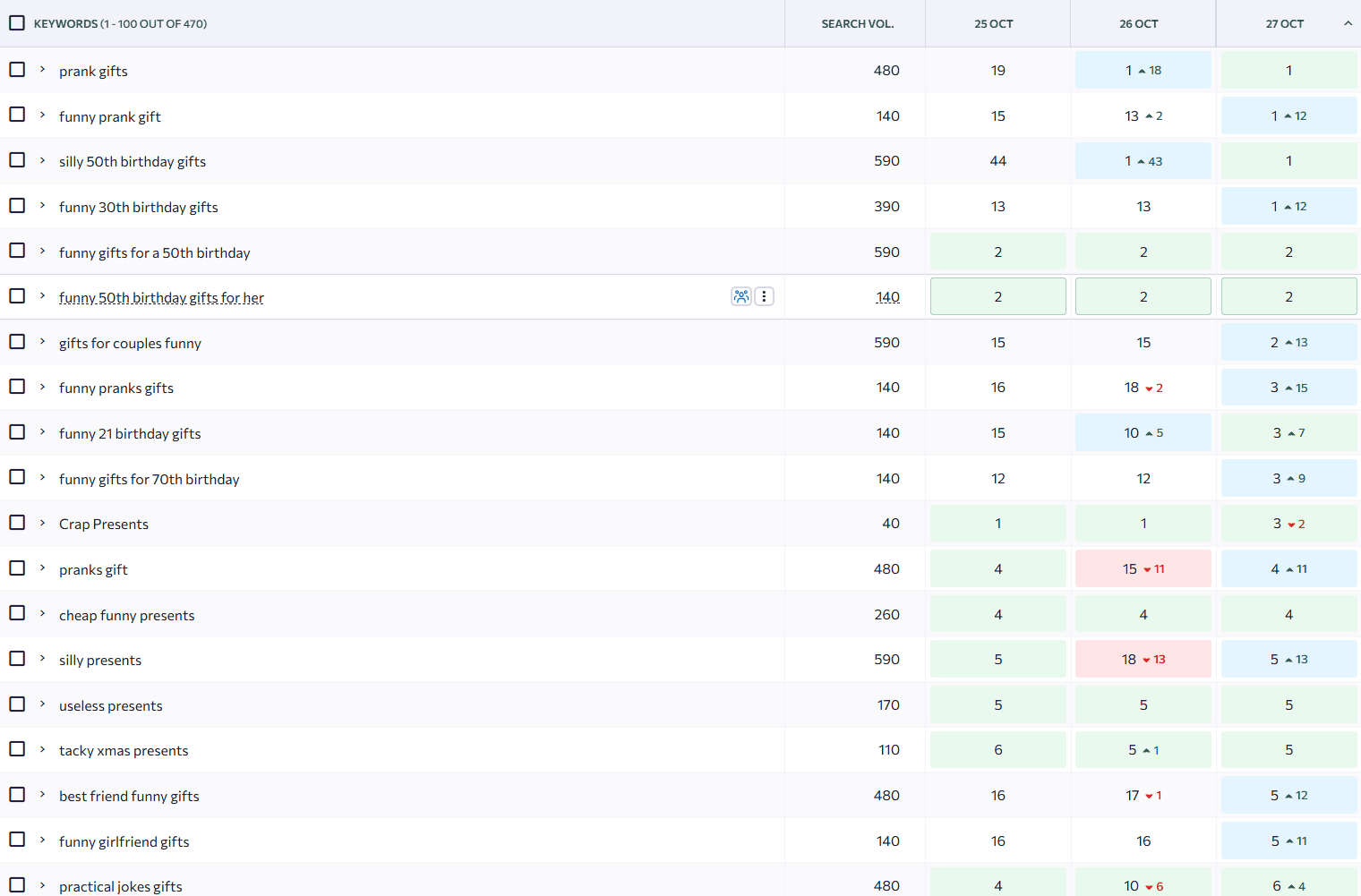Click the KEYWORDS (1 - 100 OUT OF 470) header
This screenshot has width=1361, height=896.
120,24
